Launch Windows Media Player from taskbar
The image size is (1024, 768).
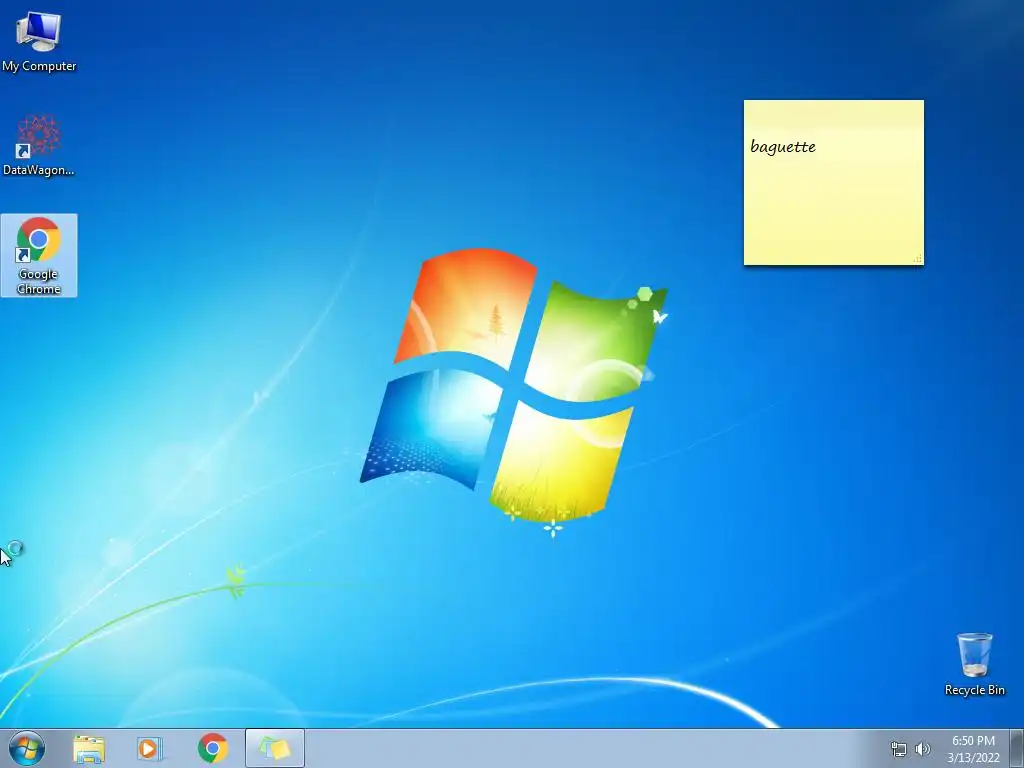[150, 749]
